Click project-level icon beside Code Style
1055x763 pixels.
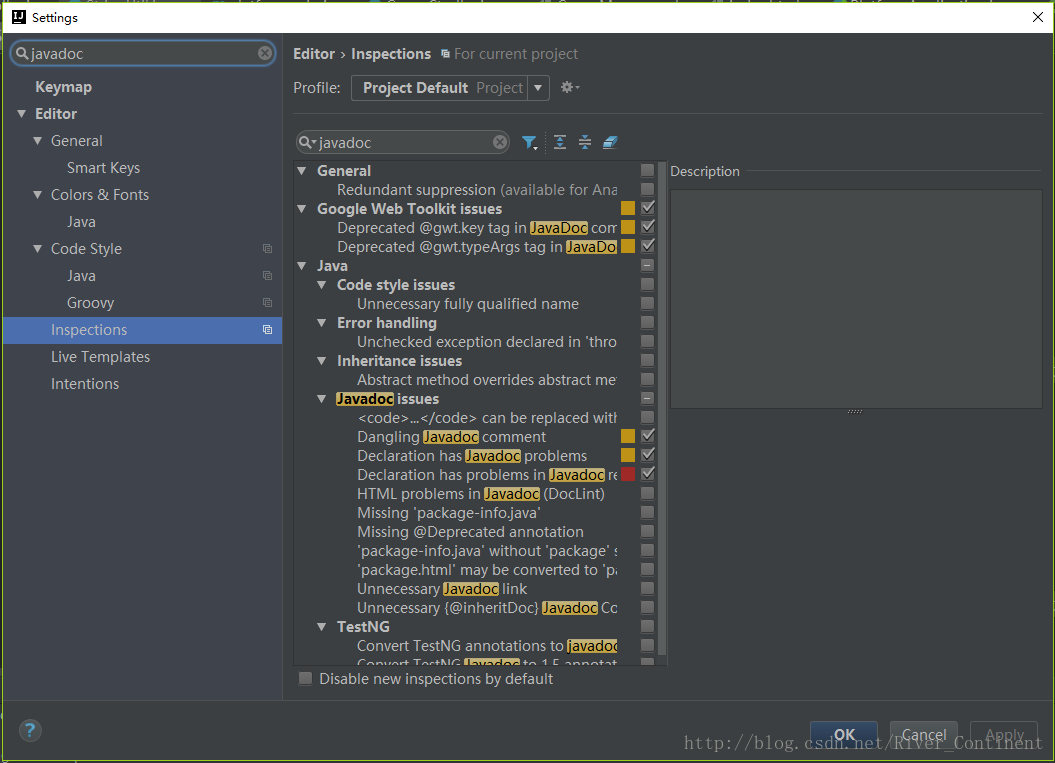267,249
